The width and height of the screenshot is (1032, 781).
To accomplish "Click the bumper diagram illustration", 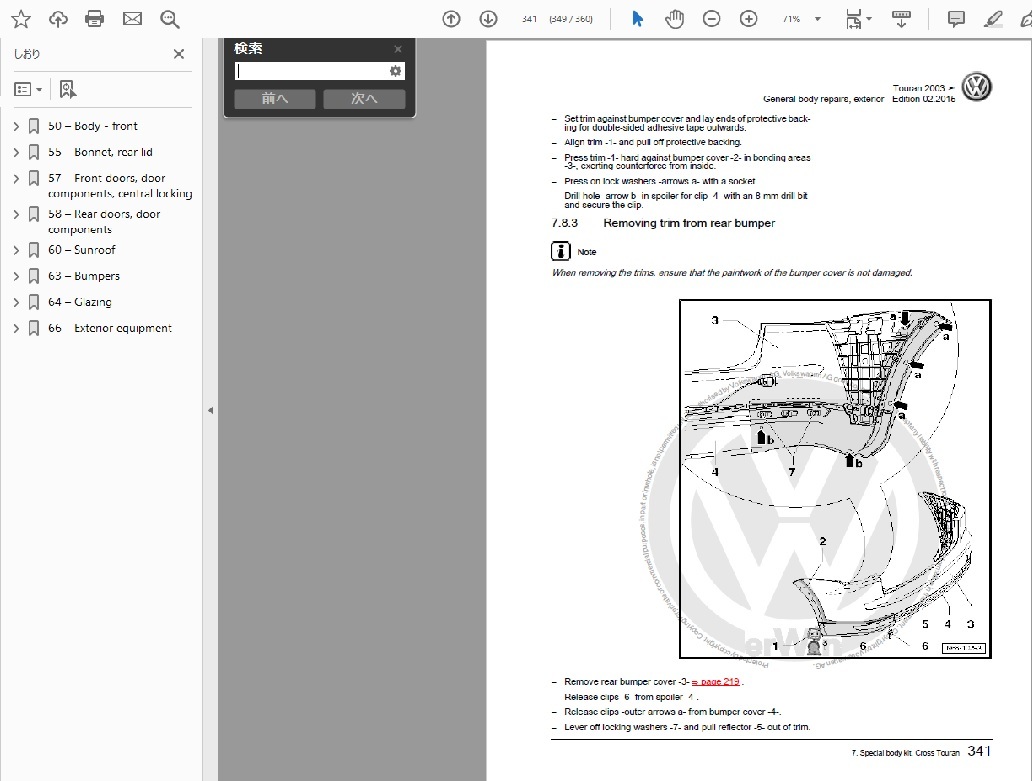I will 835,478.
